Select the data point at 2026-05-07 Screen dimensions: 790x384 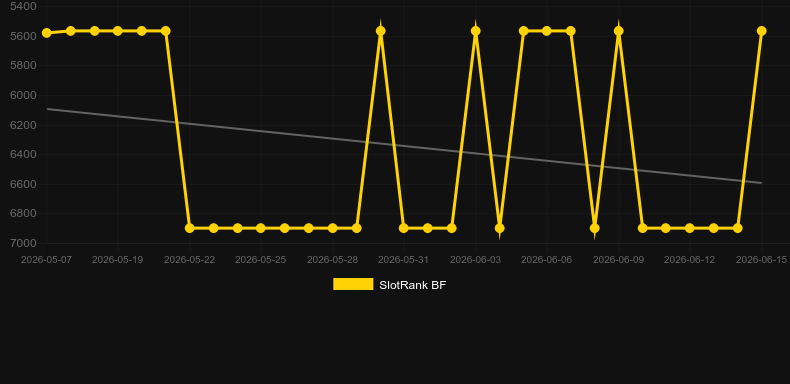click(47, 33)
